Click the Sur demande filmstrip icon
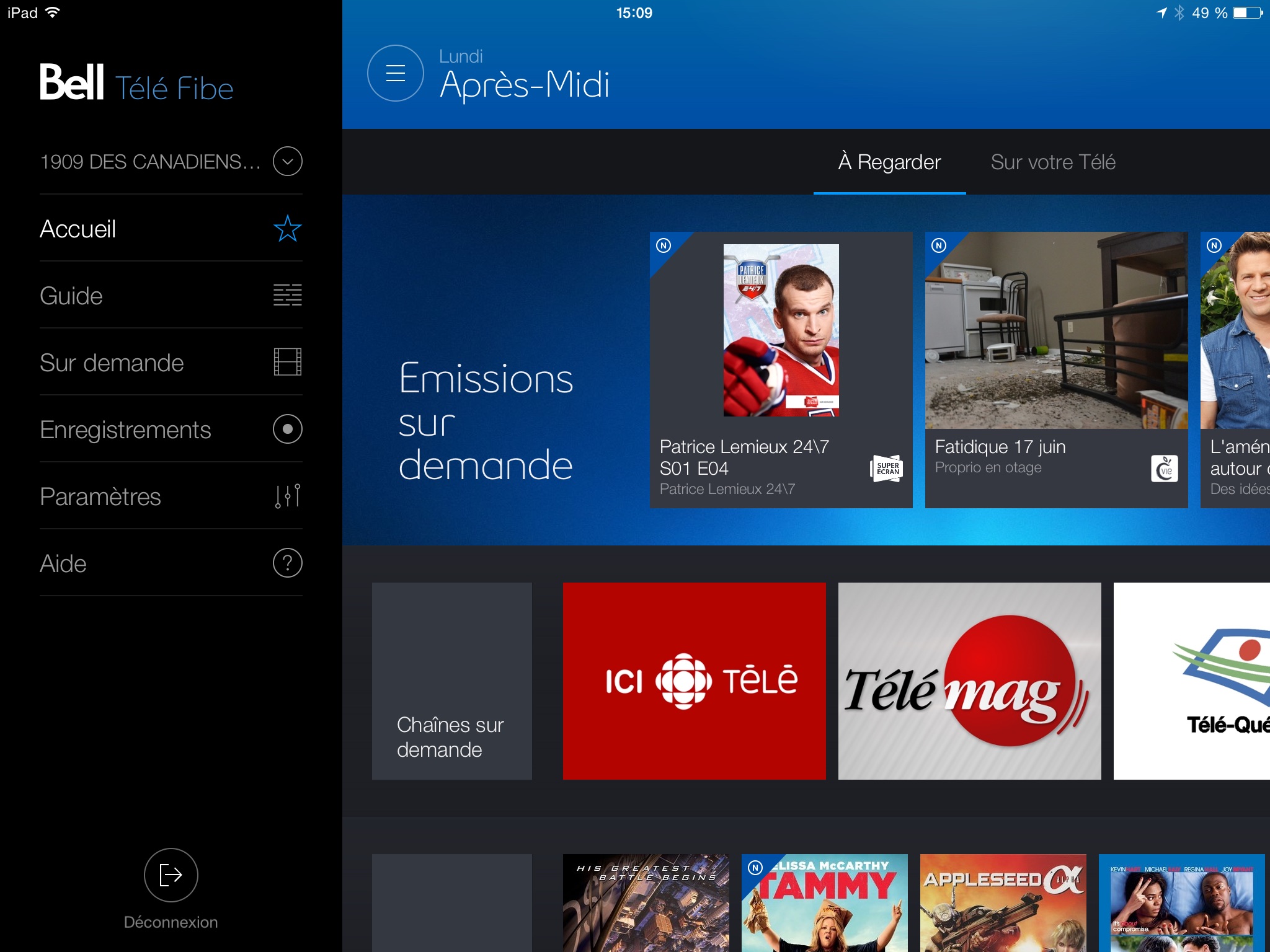Viewport: 1270px width, 952px height. [x=287, y=362]
